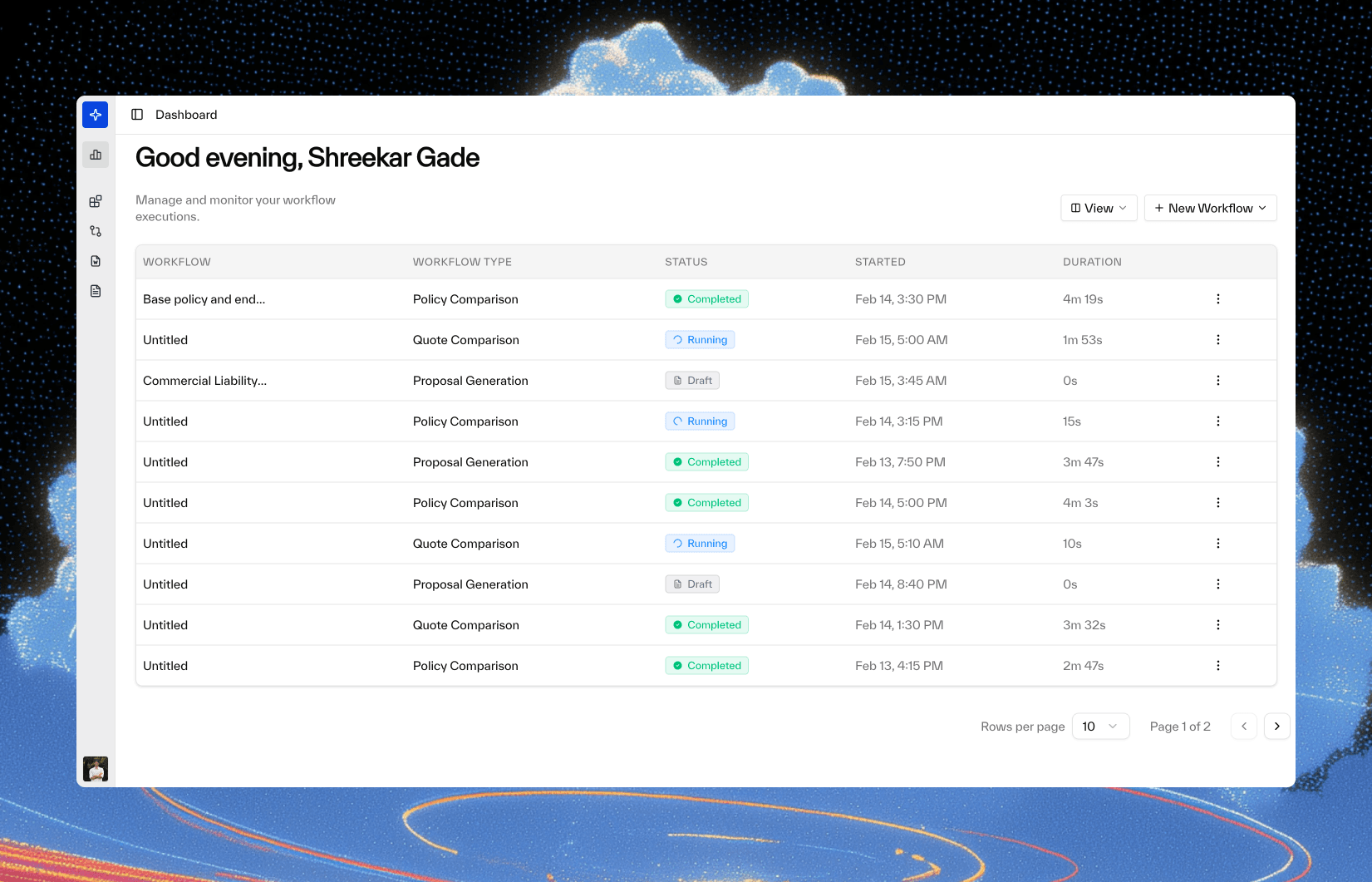Open actions menu for Feb 15, 5:10 AM row
Image resolution: width=1372 pixels, height=882 pixels.
click(1218, 544)
